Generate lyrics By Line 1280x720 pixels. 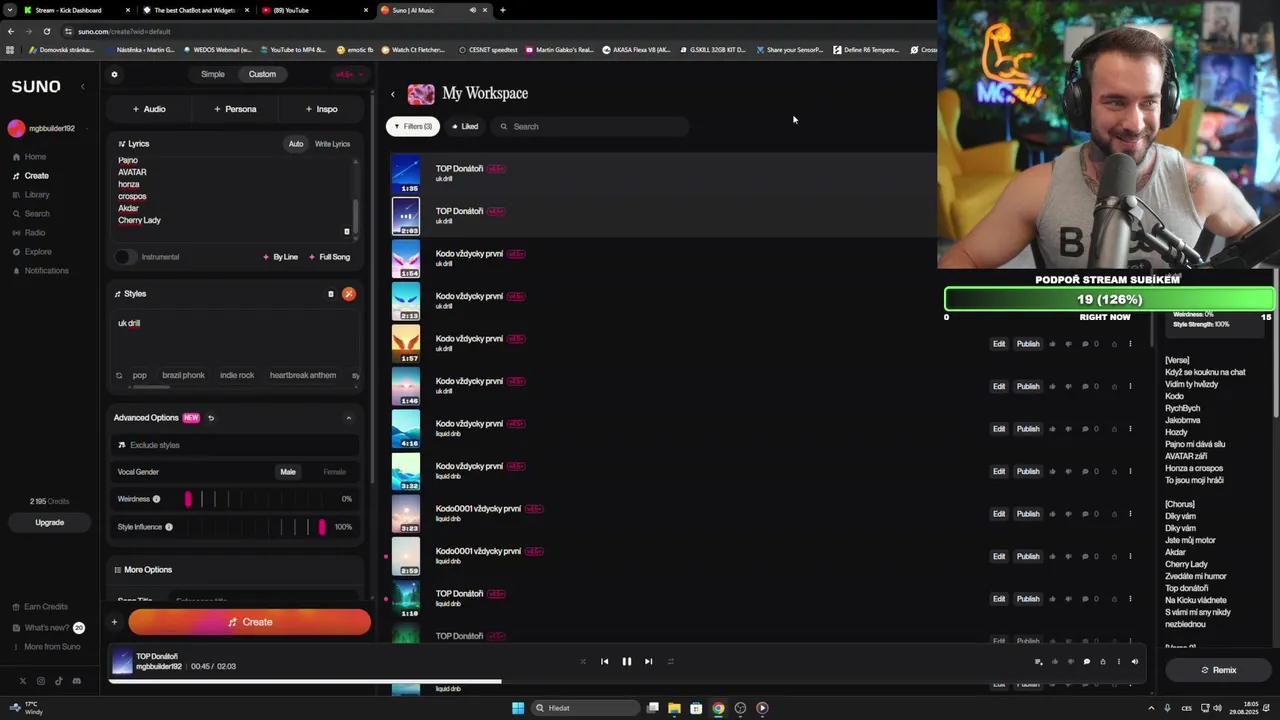coord(281,257)
